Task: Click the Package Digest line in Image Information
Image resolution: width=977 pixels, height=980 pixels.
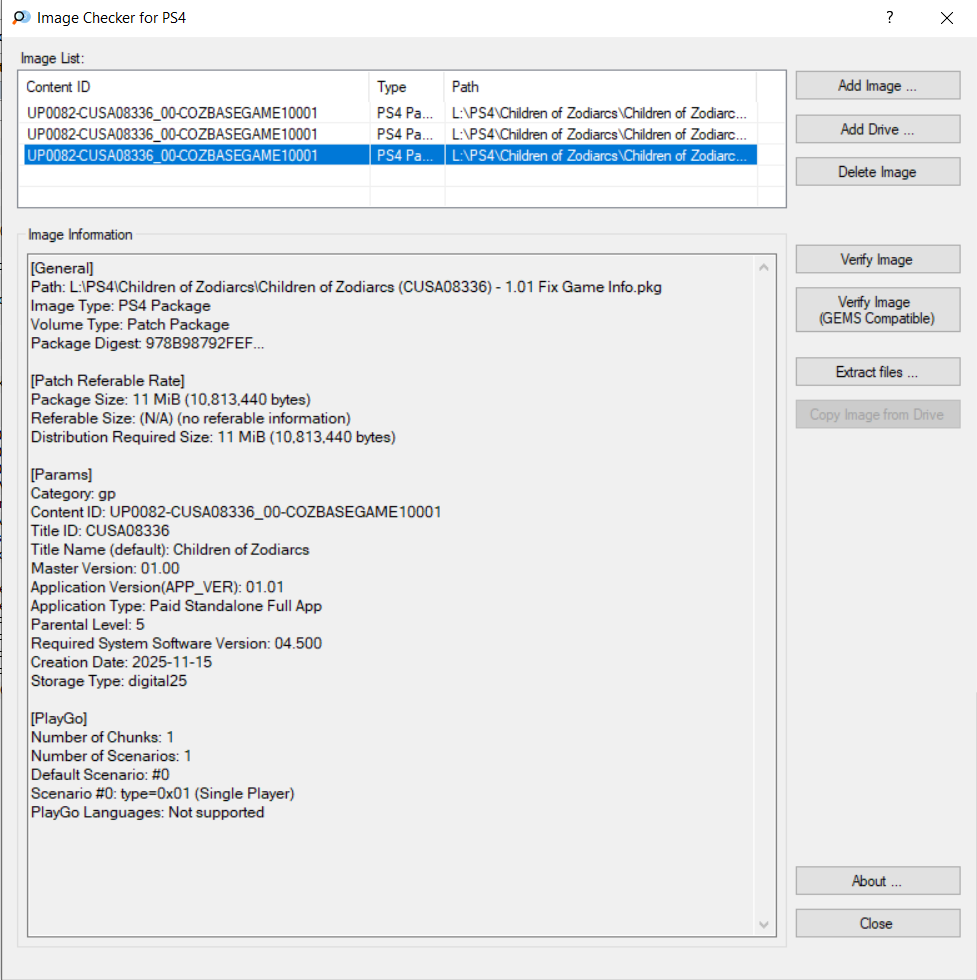Action: click(149, 344)
